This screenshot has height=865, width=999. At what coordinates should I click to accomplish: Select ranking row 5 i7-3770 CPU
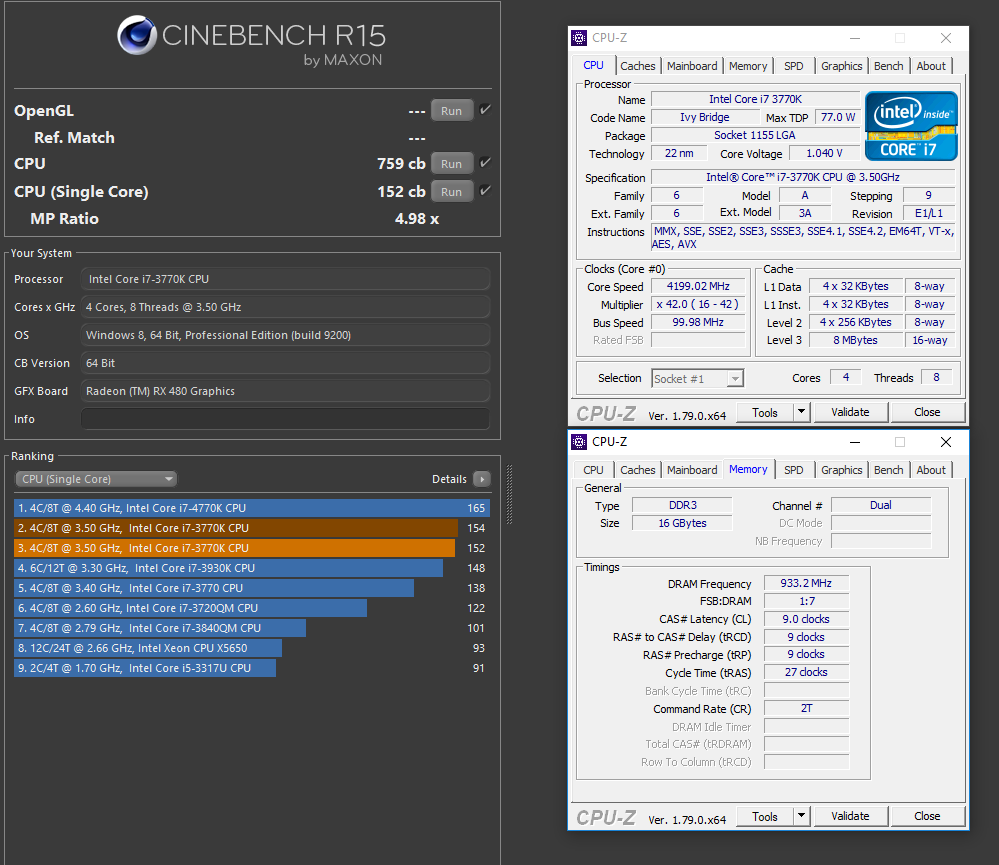pos(252,588)
